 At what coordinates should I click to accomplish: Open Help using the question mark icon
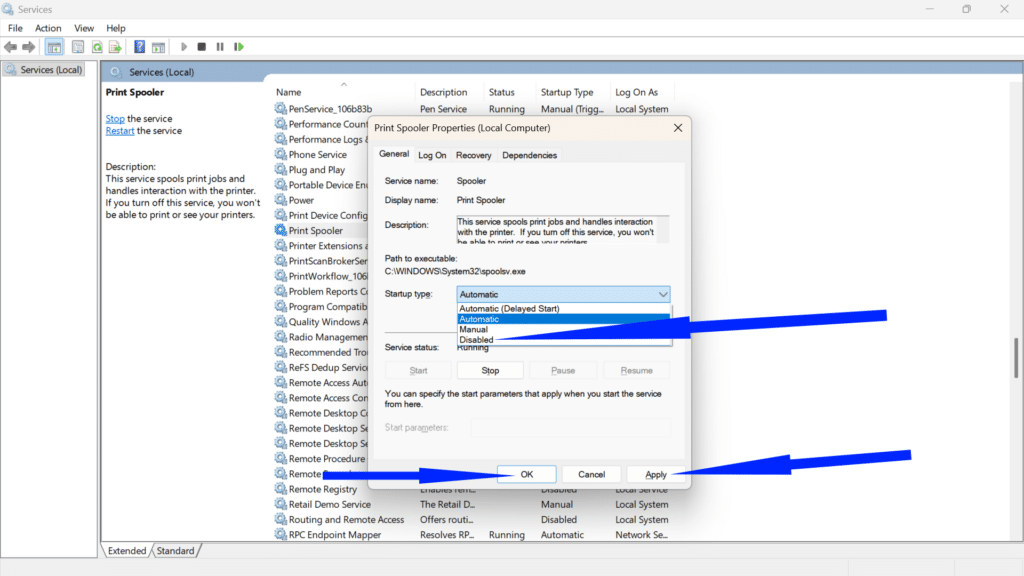click(x=139, y=46)
